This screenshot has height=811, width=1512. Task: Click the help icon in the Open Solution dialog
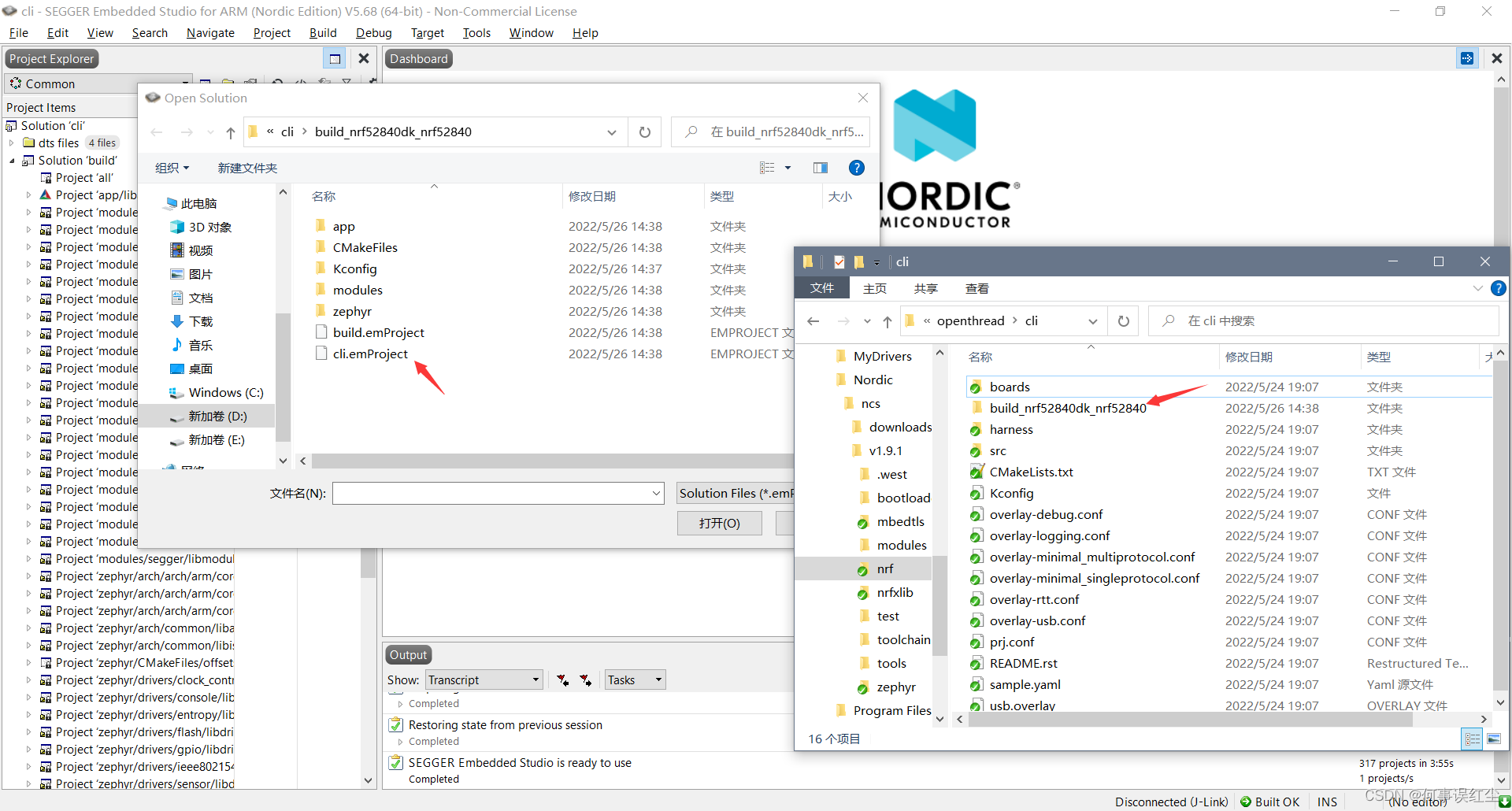point(856,168)
